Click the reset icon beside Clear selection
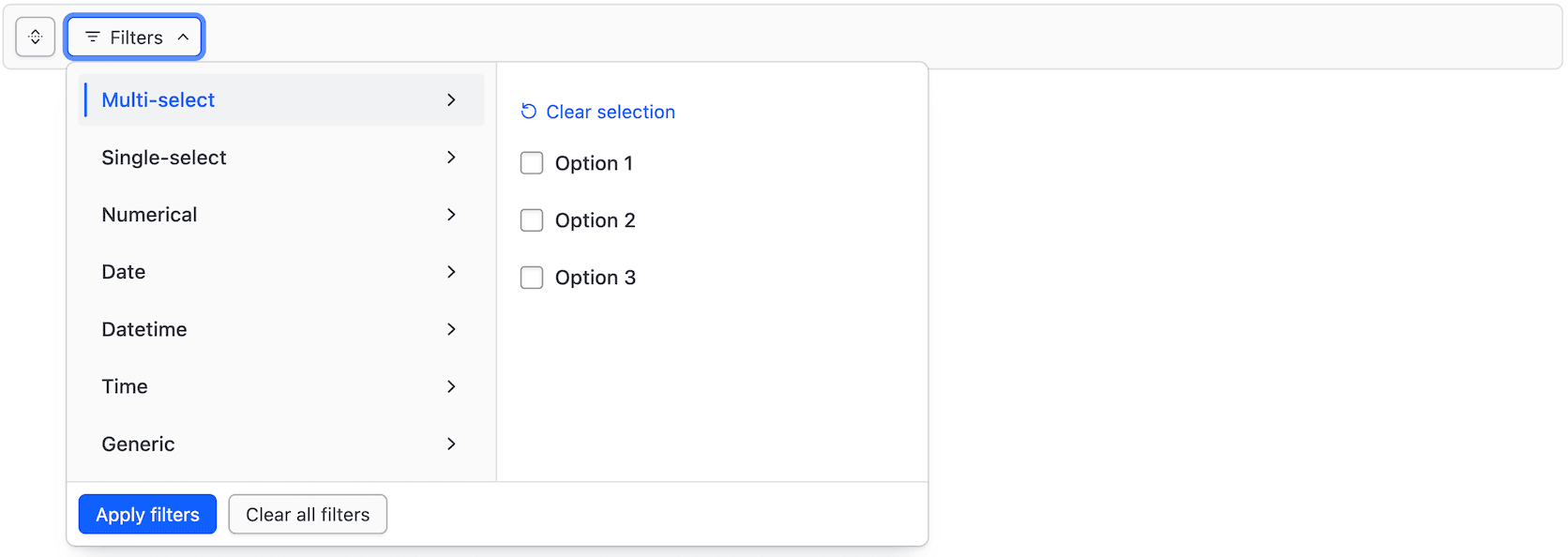 [529, 111]
